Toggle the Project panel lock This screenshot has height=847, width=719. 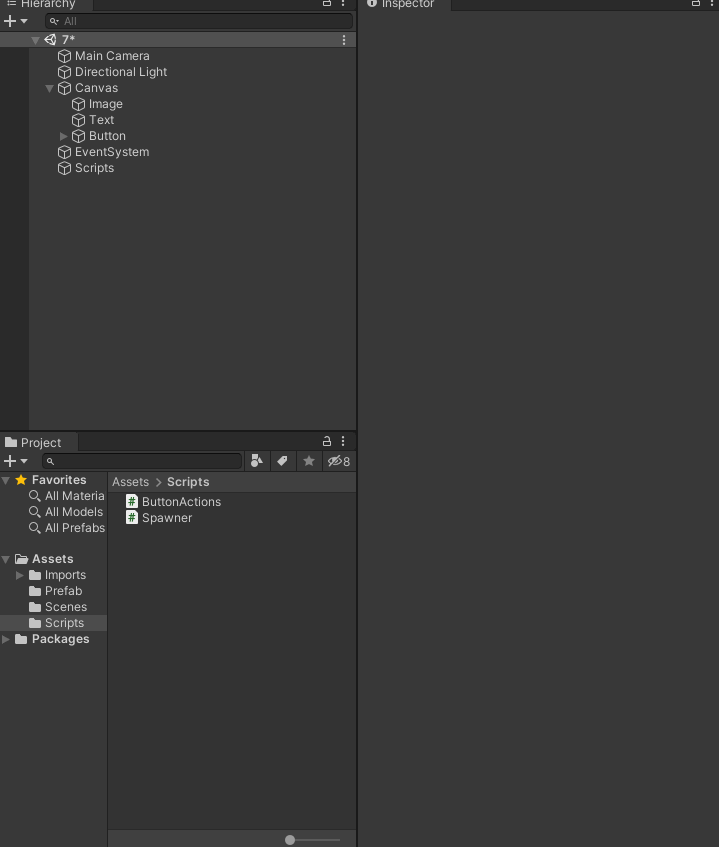[326, 441]
